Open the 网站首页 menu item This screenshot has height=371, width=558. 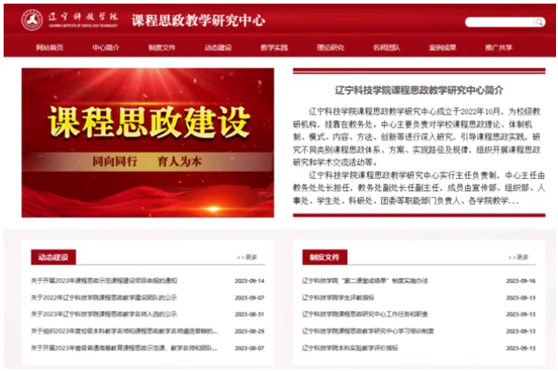pos(49,48)
